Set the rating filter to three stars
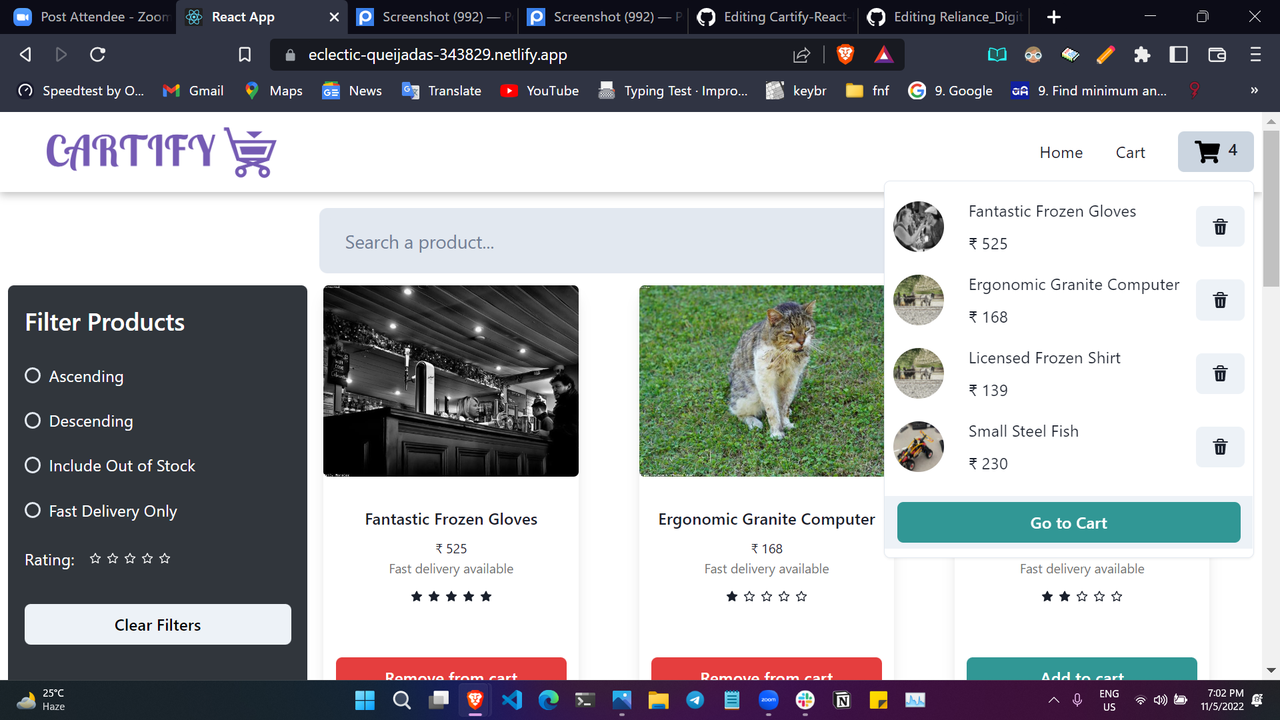This screenshot has width=1280, height=720. (129, 560)
